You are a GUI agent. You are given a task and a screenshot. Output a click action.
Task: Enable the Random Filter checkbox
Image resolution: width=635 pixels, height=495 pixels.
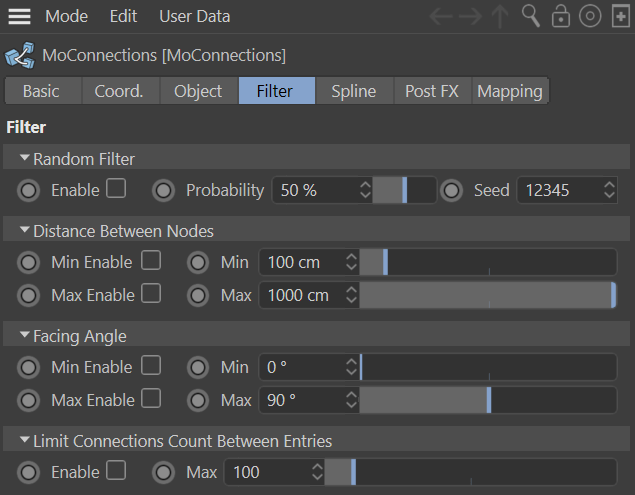pyautogui.click(x=116, y=189)
